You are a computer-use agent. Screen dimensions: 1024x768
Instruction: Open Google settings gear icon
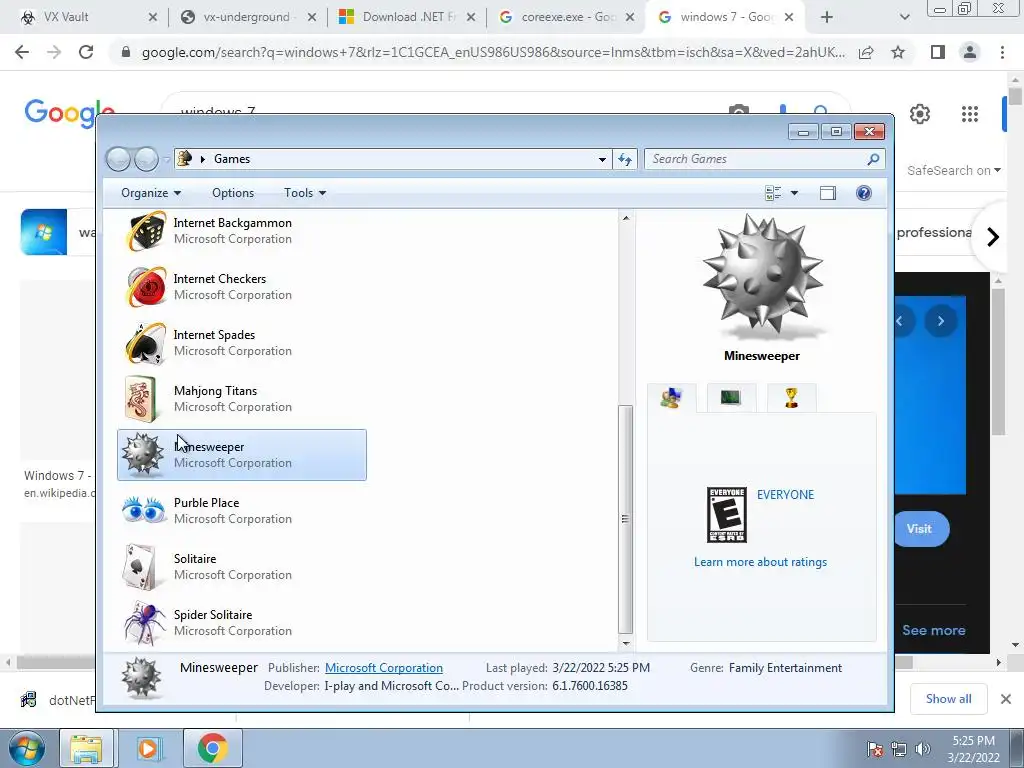pos(920,114)
